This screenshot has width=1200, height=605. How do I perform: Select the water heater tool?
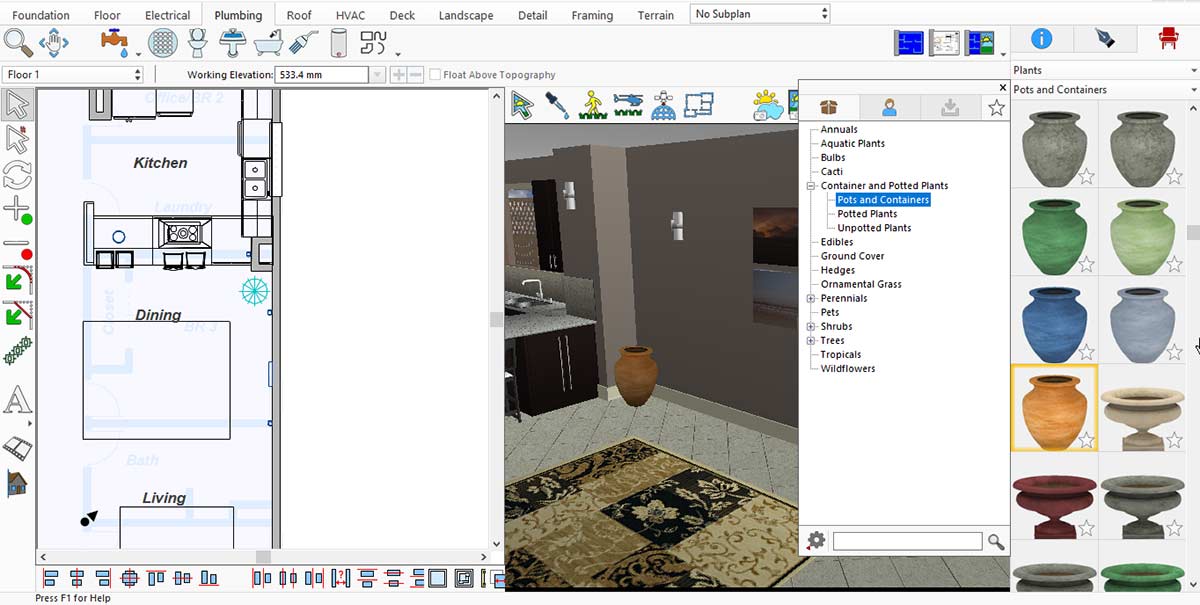(338, 43)
